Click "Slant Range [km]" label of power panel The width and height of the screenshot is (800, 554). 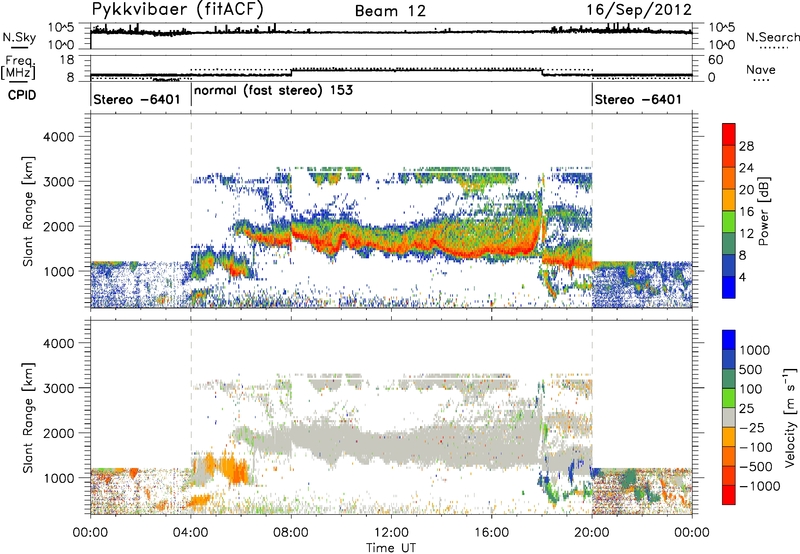(28, 211)
